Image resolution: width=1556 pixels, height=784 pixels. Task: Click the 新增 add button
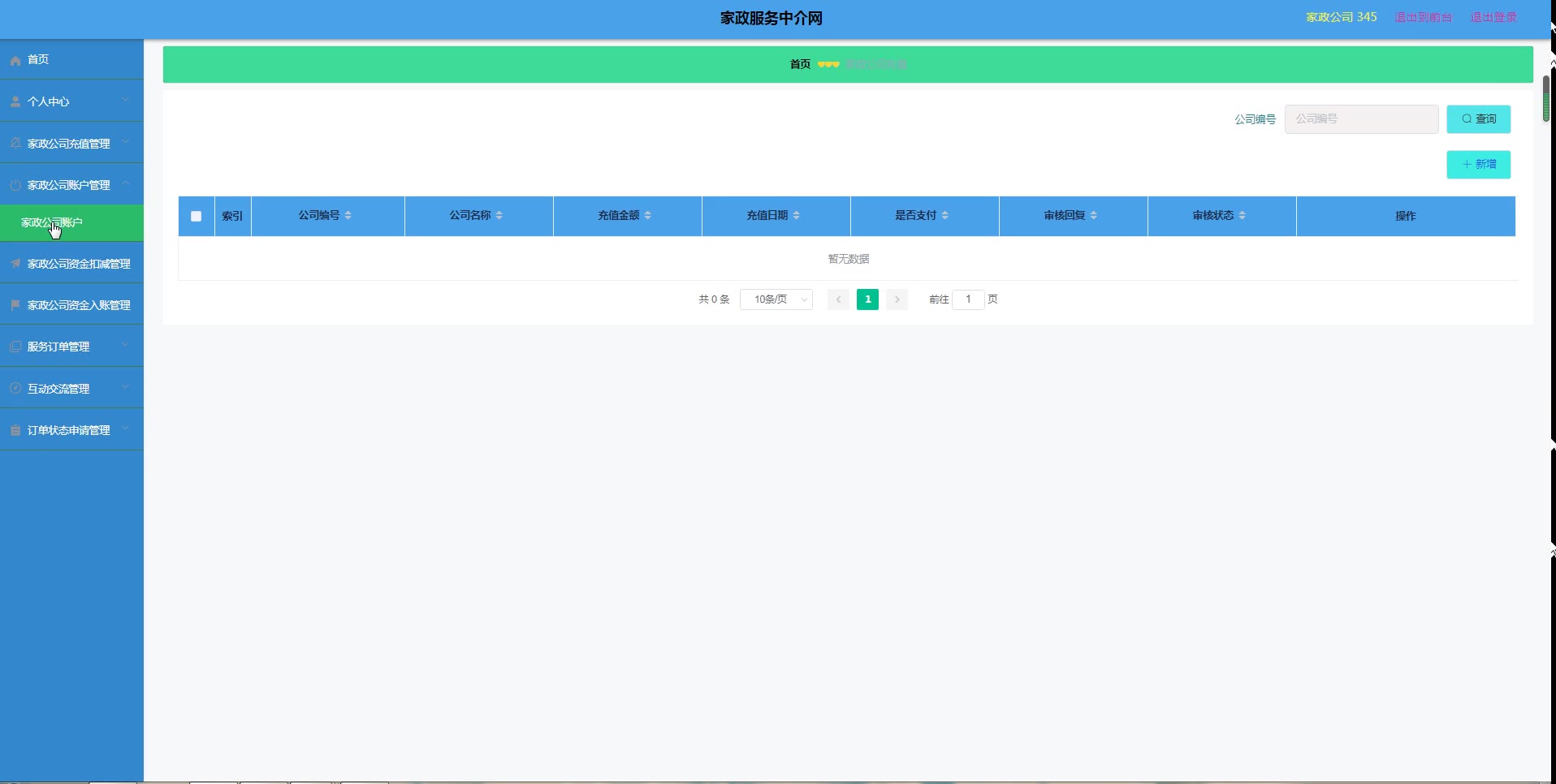1478,165
